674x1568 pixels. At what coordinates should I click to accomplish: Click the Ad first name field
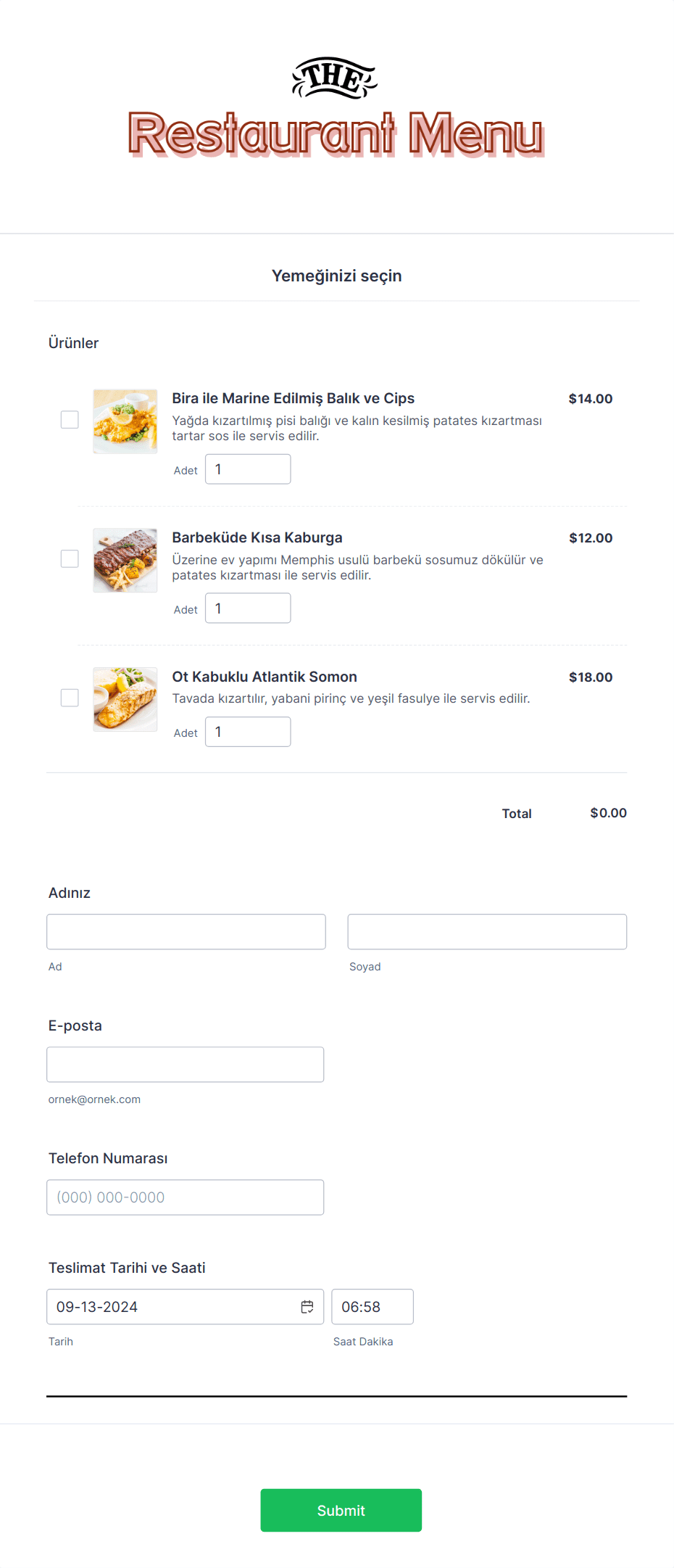[x=186, y=932]
